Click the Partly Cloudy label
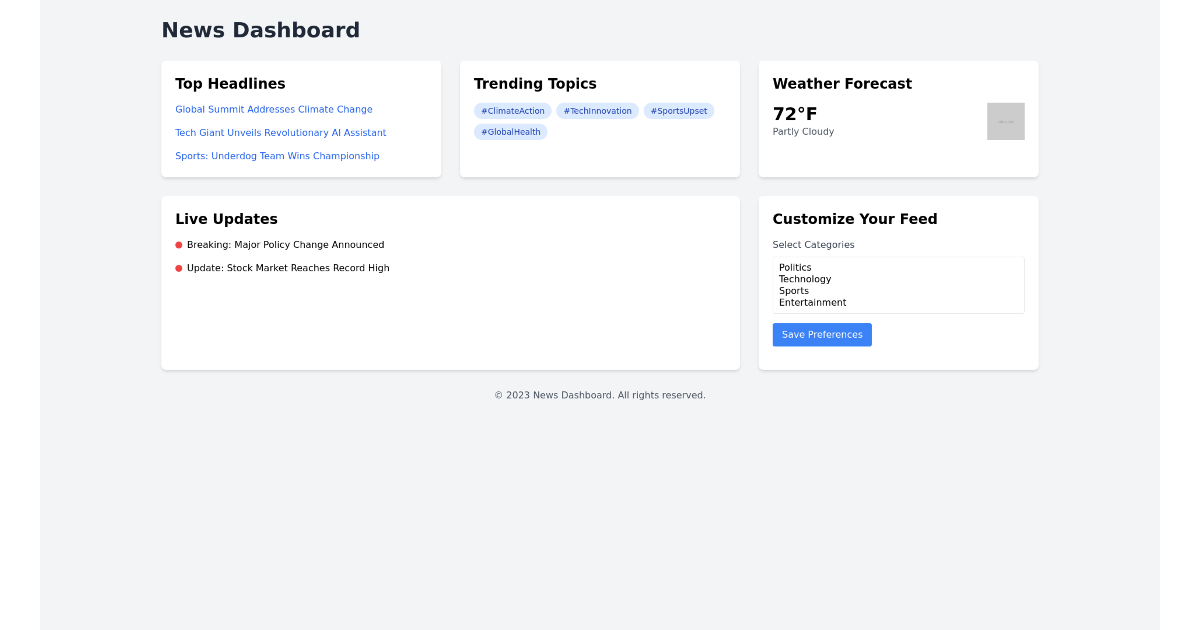Image resolution: width=1200 pixels, height=630 pixels. pyautogui.click(x=803, y=131)
